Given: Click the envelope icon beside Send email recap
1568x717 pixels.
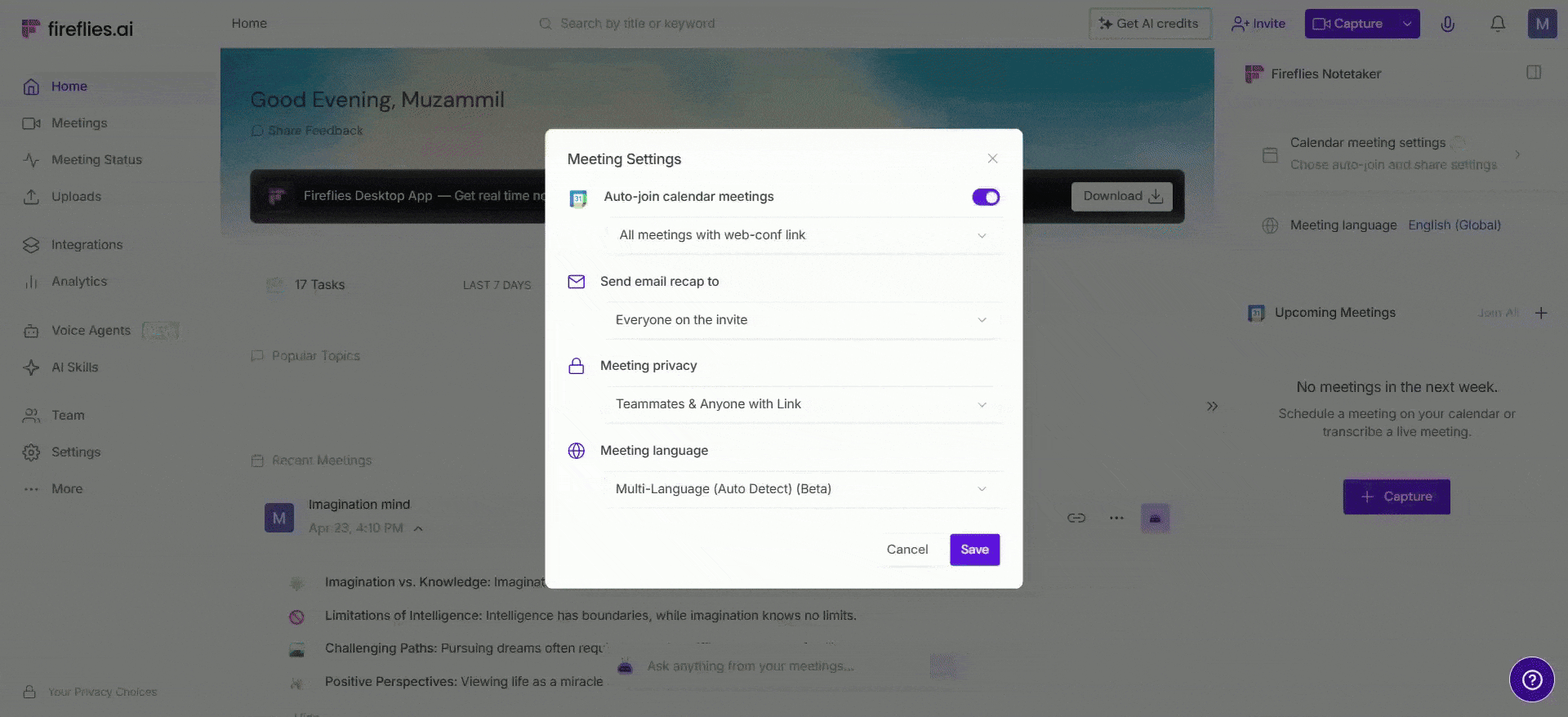Looking at the screenshot, I should click(x=577, y=282).
